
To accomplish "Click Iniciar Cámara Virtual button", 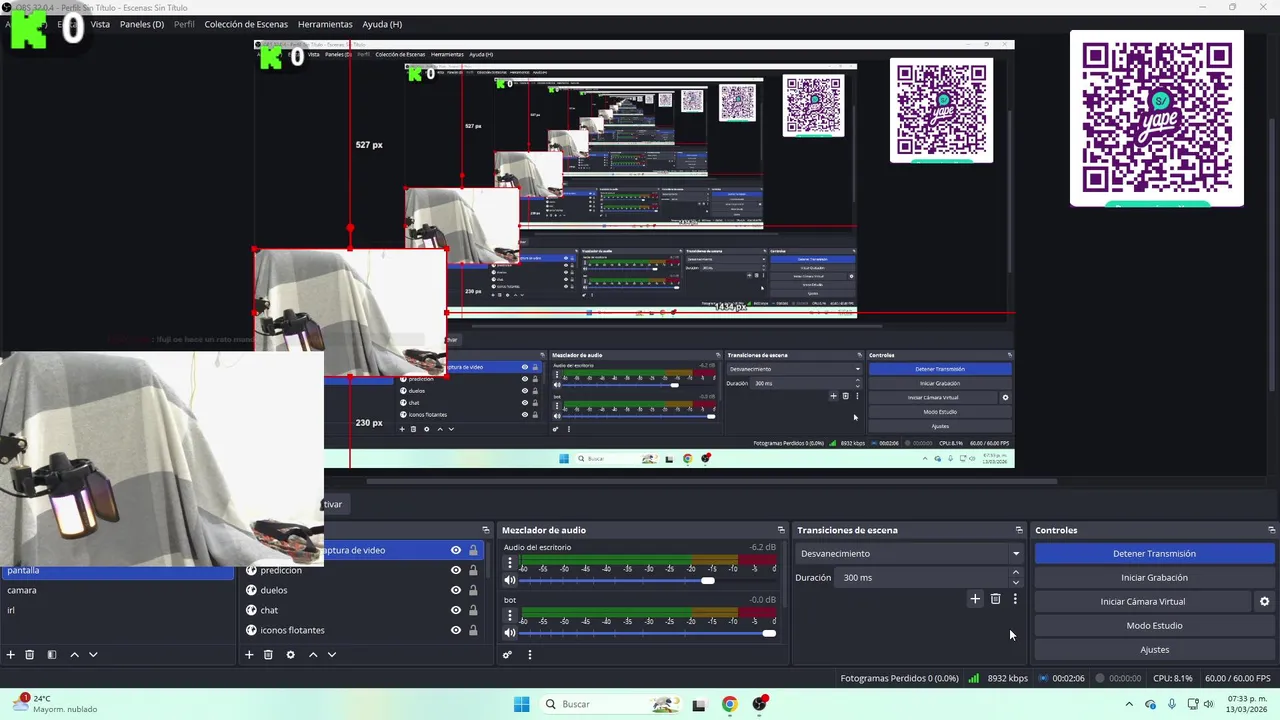I will coord(1143,601).
